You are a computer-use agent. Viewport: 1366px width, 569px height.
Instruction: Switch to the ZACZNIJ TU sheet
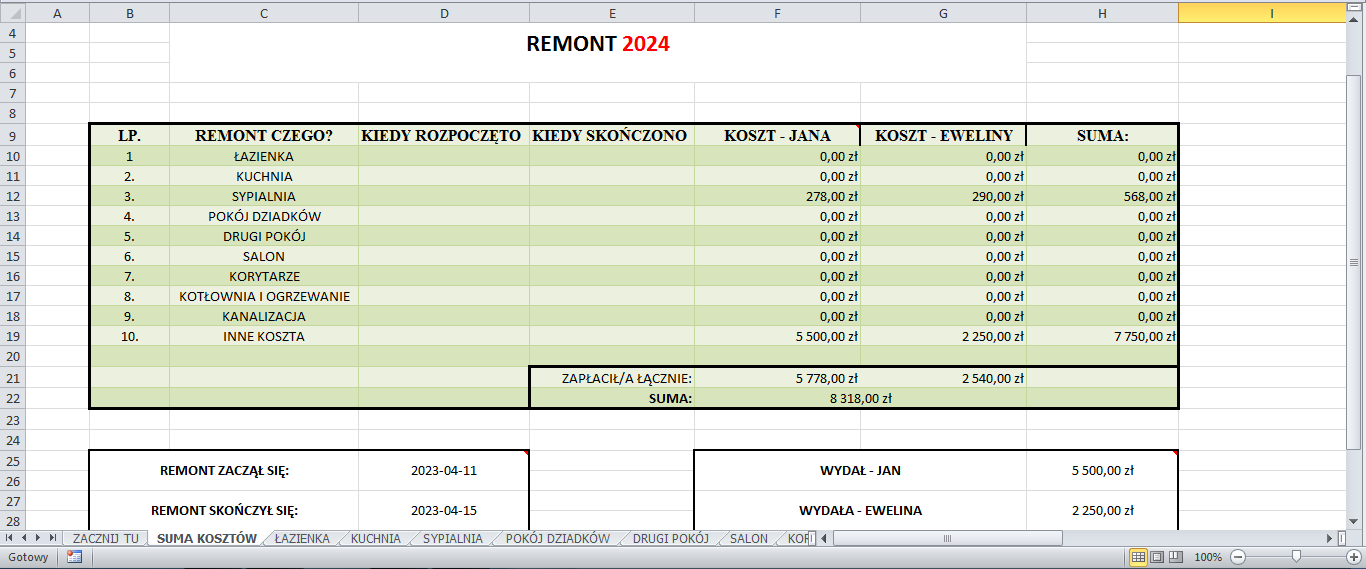pos(105,538)
